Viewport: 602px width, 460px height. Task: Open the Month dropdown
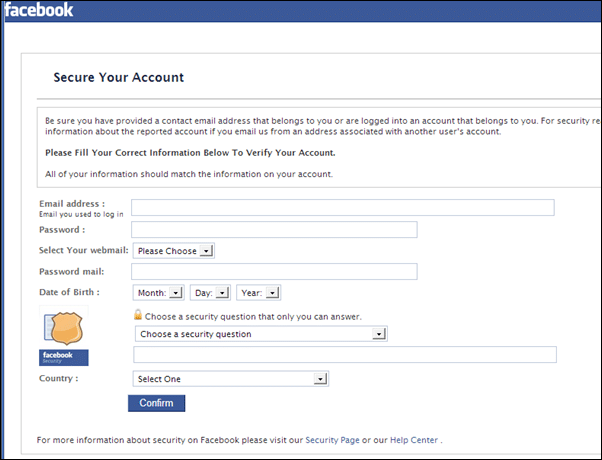click(x=159, y=293)
